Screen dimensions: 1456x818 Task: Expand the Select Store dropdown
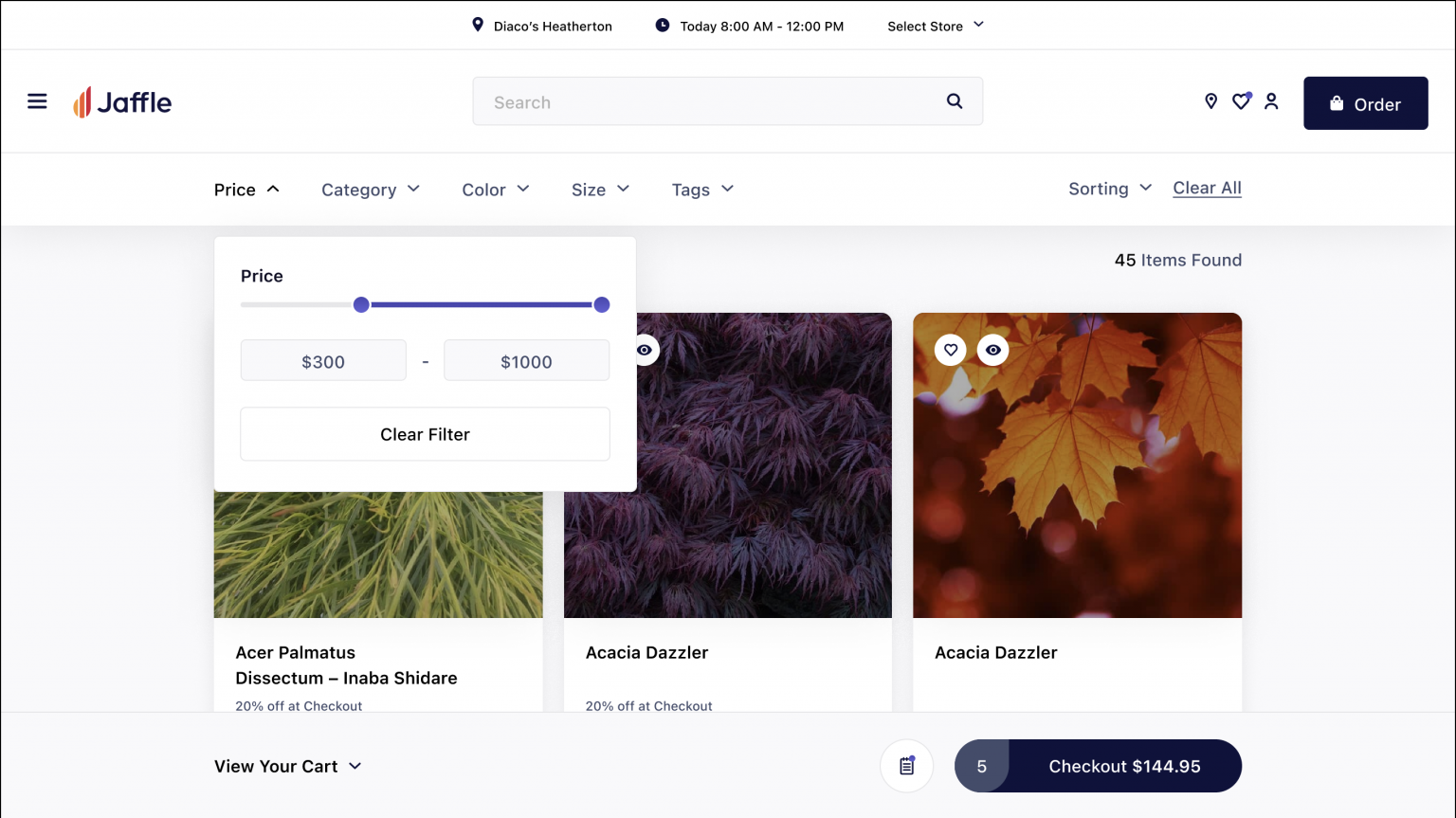(x=935, y=26)
